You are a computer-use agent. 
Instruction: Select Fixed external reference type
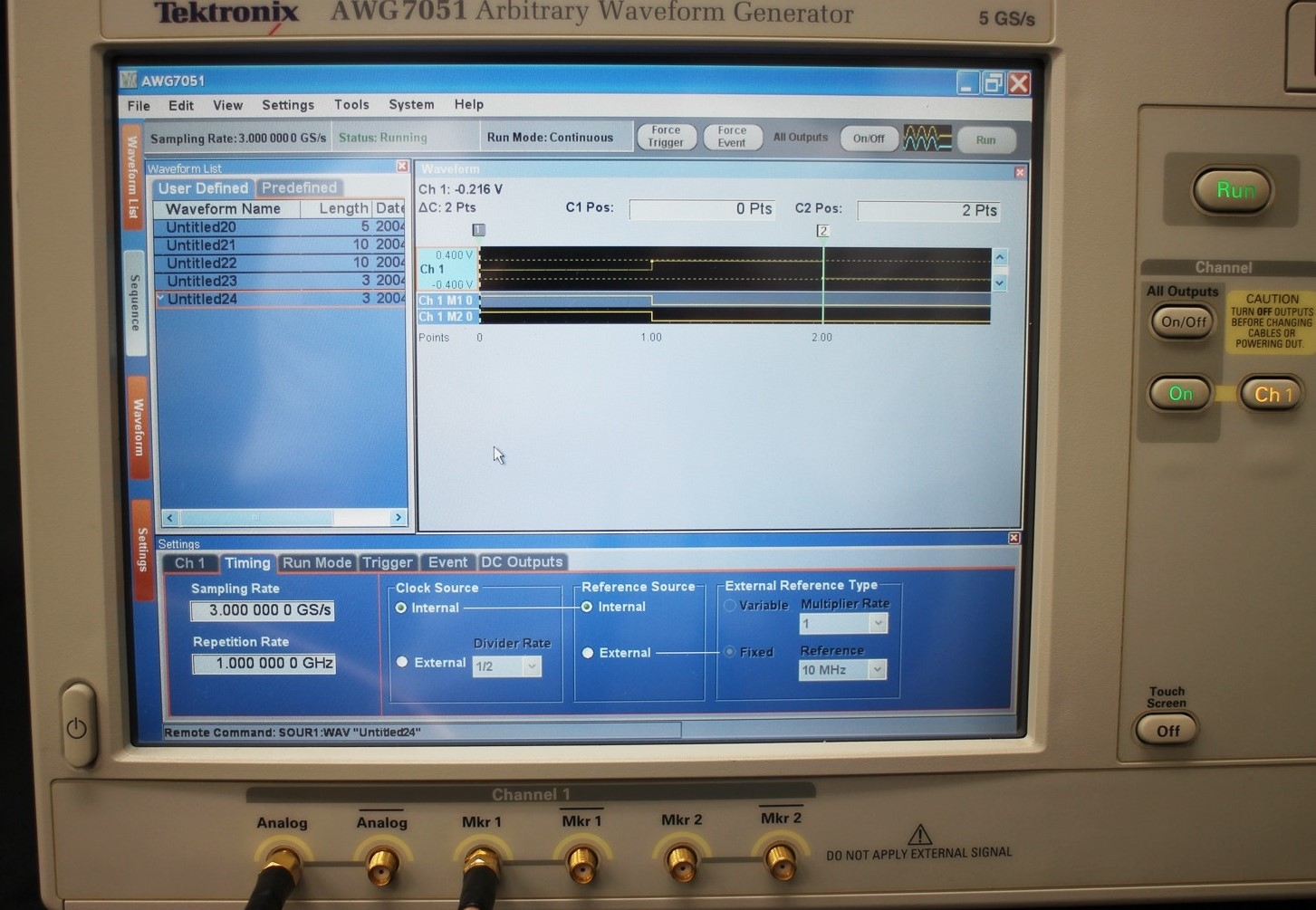click(x=729, y=652)
